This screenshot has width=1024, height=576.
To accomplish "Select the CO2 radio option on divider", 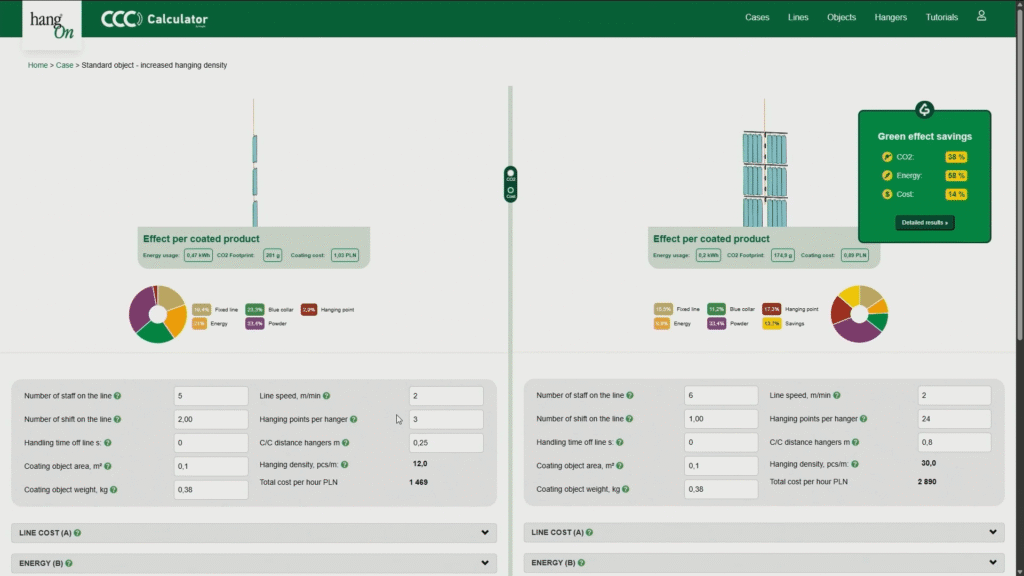I will (511, 174).
